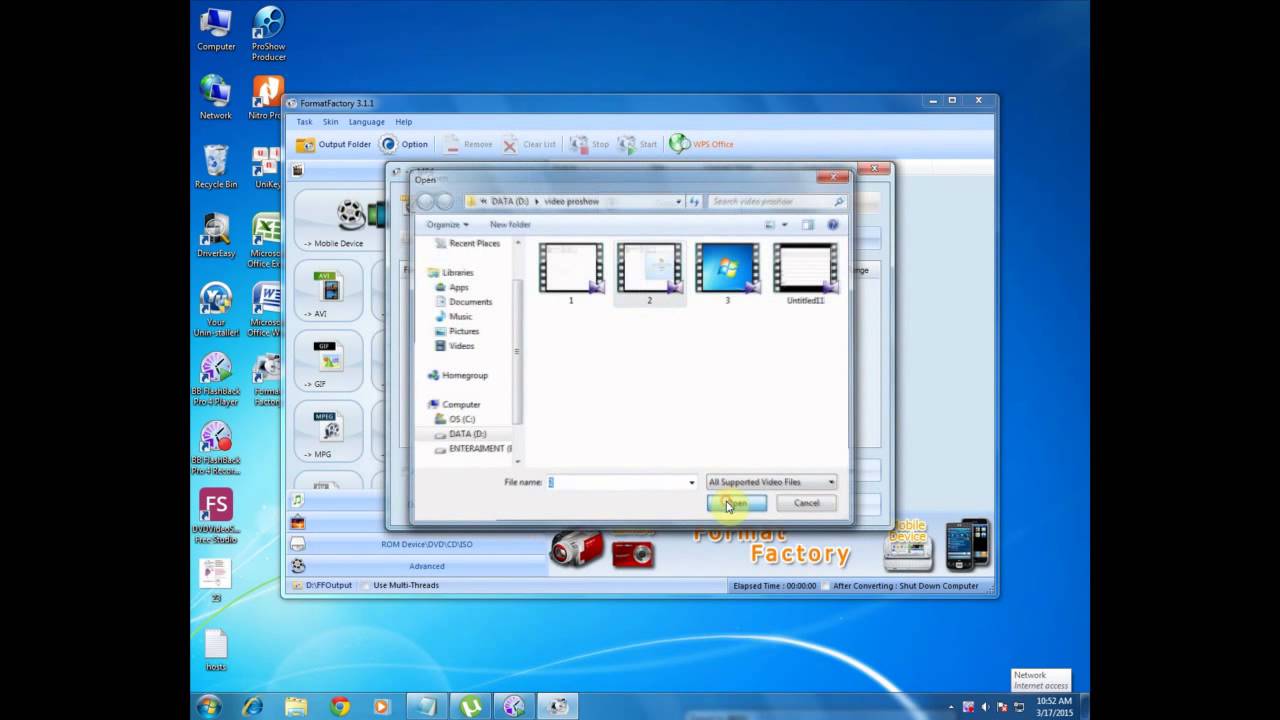Screen dimensions: 1280x720
Task: Toggle the preview pane icon
Action: [807, 225]
